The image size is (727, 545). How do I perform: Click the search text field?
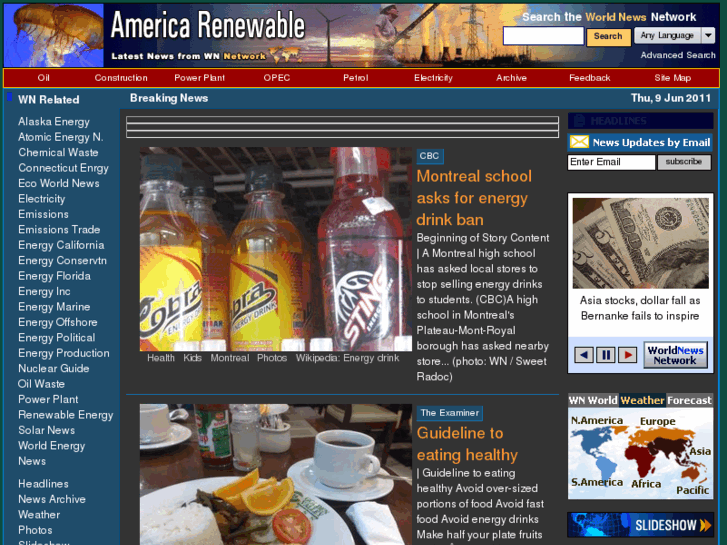coord(543,36)
